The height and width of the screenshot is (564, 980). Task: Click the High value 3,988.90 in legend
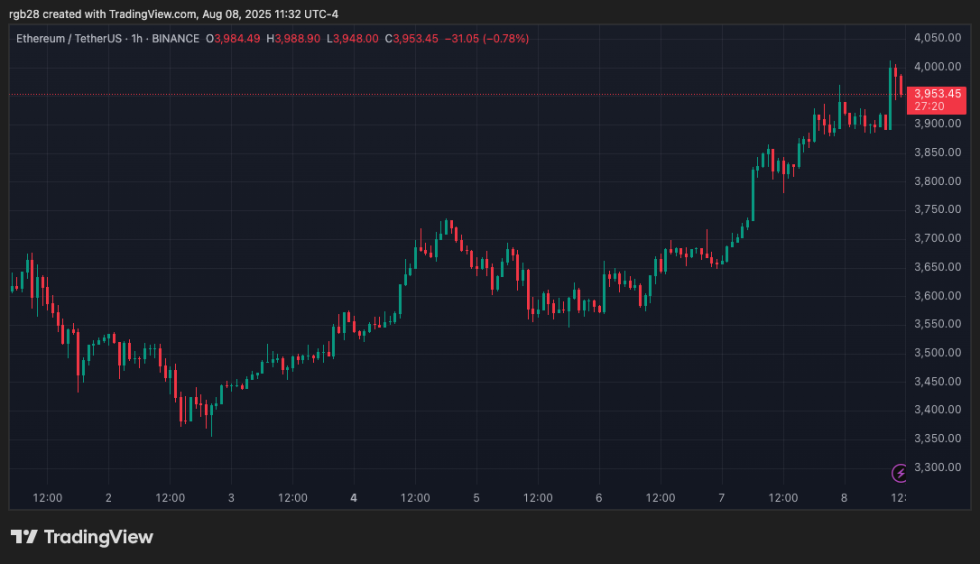point(298,38)
